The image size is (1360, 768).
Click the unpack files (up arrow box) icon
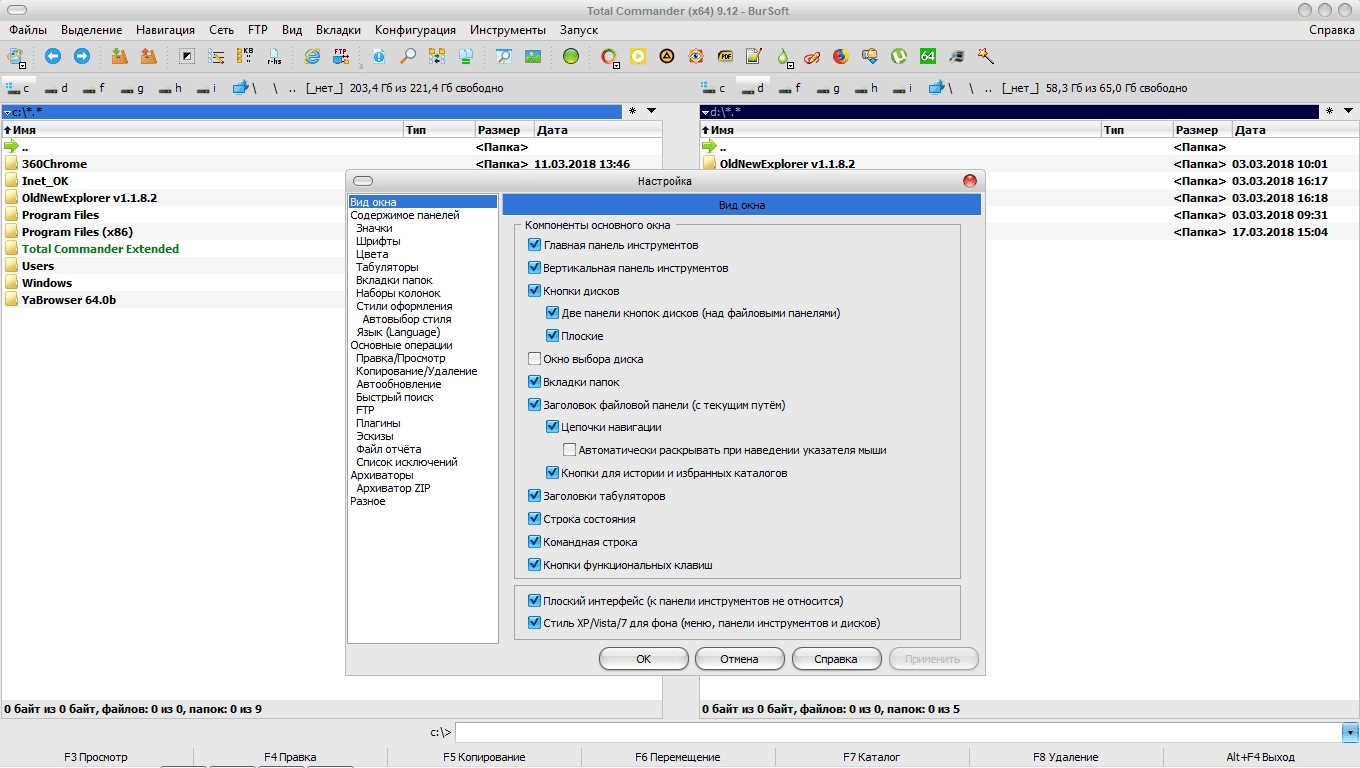(148, 56)
